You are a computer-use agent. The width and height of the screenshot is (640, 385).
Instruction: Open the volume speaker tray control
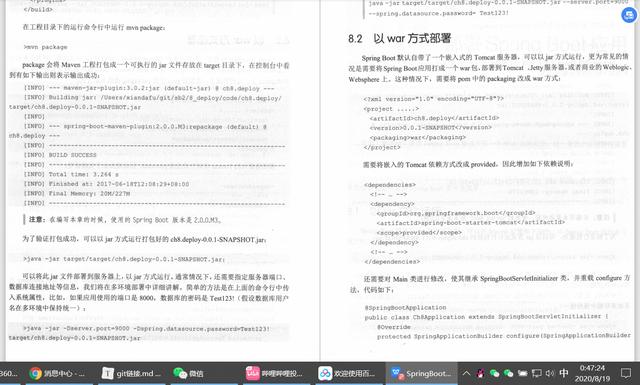pyautogui.click(x=550, y=373)
